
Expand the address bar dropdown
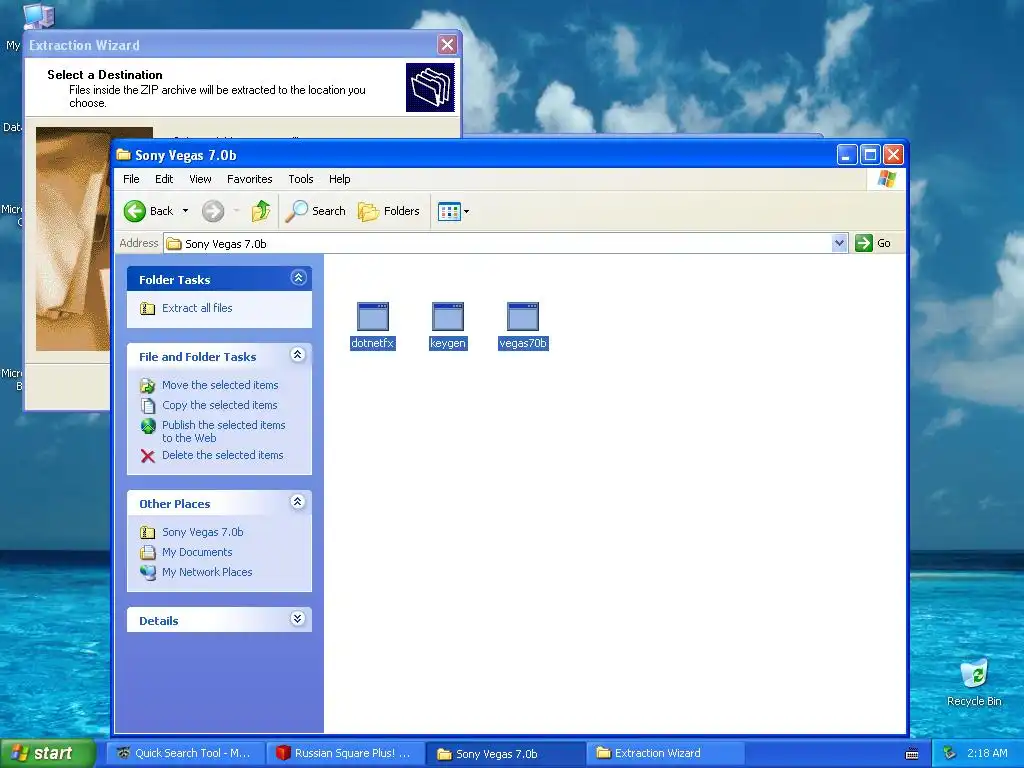point(839,244)
